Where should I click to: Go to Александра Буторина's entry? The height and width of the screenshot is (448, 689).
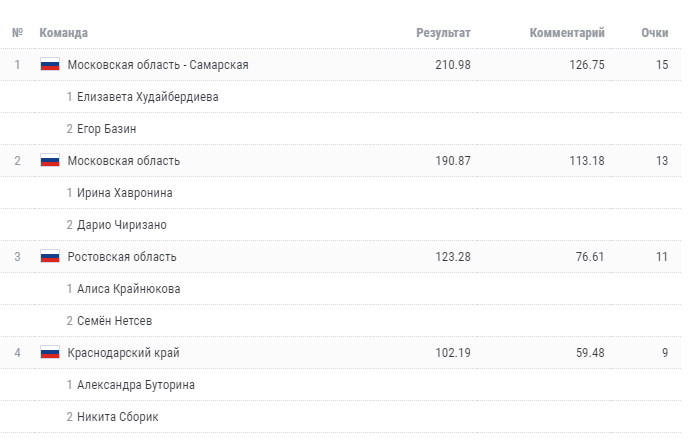point(135,385)
